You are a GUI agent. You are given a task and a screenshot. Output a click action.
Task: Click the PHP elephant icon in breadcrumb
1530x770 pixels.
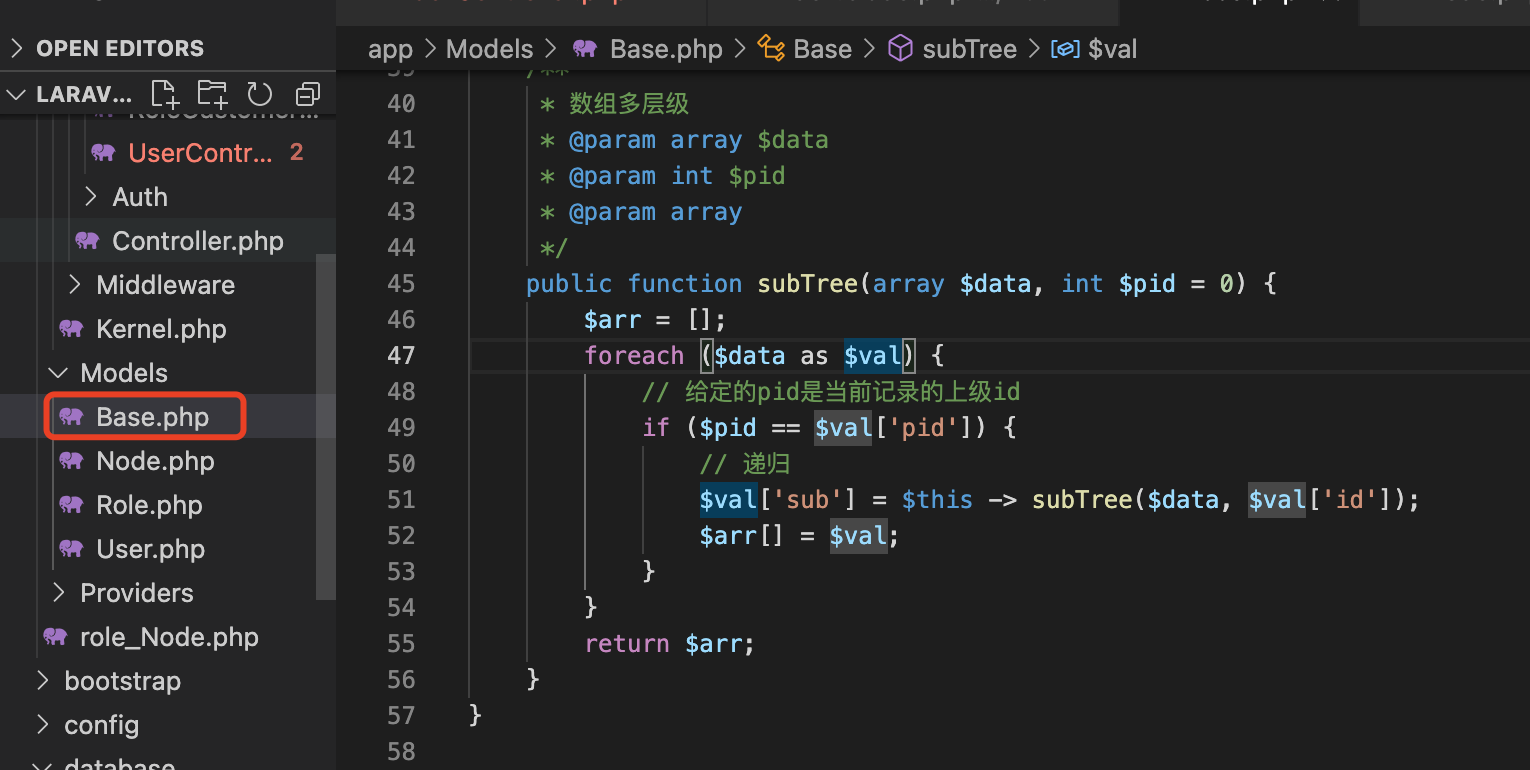point(584,49)
